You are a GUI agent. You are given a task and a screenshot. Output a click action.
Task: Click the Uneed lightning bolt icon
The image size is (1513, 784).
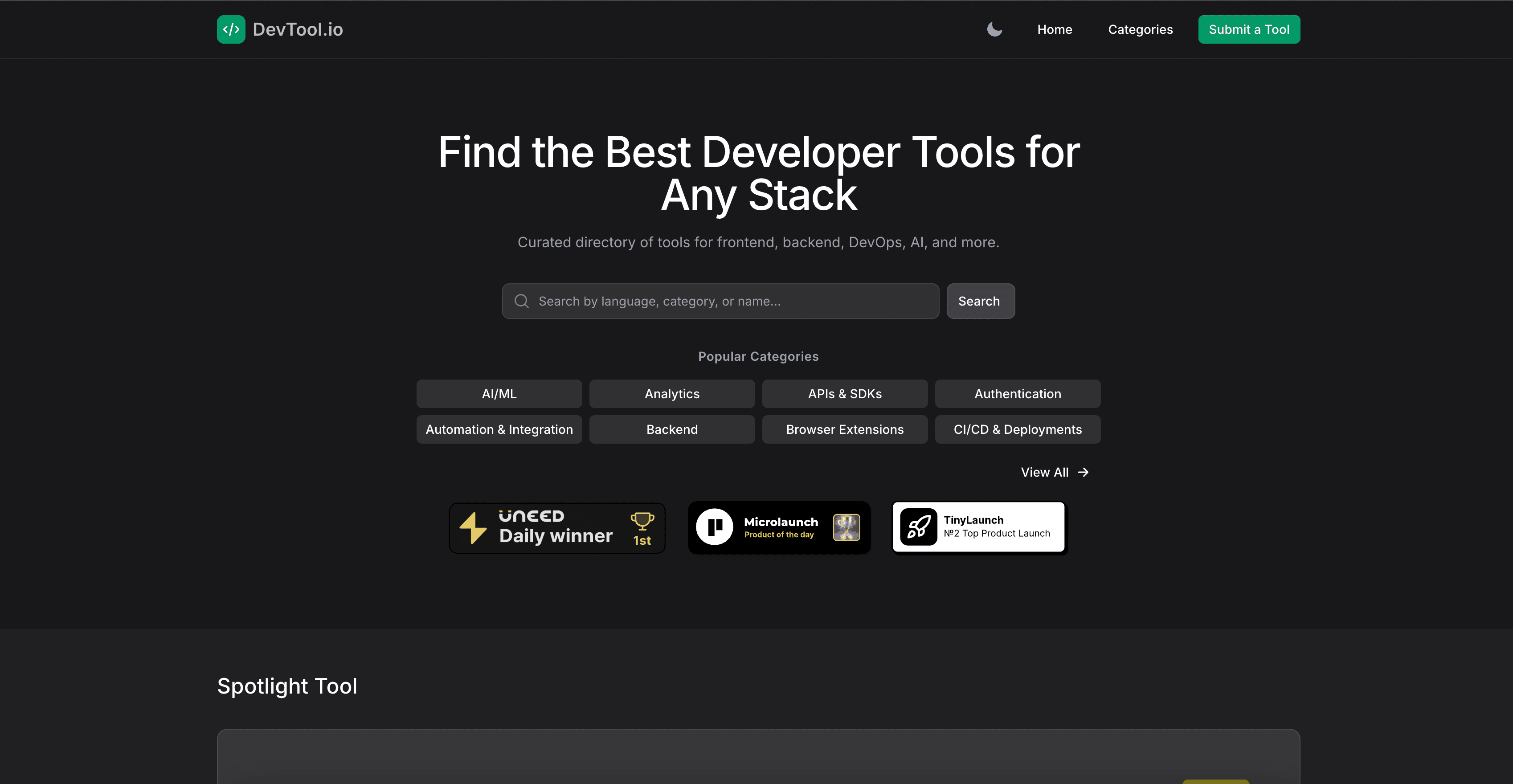pyautogui.click(x=473, y=528)
